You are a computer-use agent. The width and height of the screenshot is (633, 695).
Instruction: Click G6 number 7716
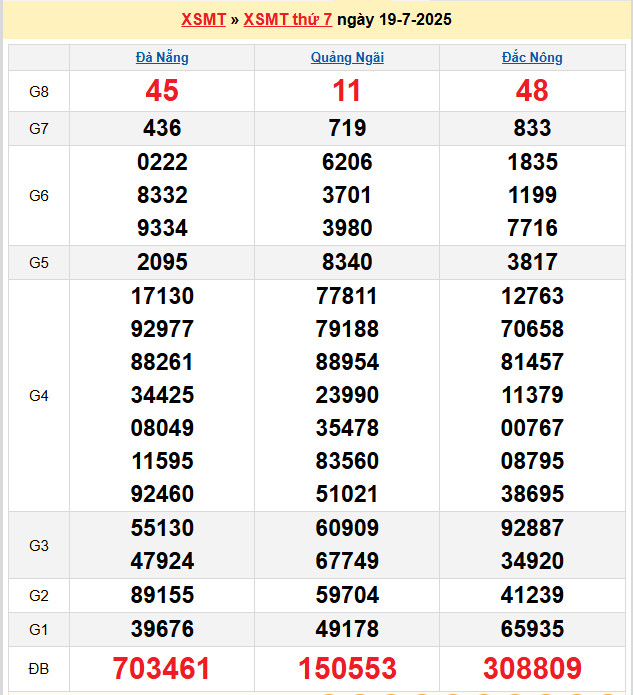(532, 228)
